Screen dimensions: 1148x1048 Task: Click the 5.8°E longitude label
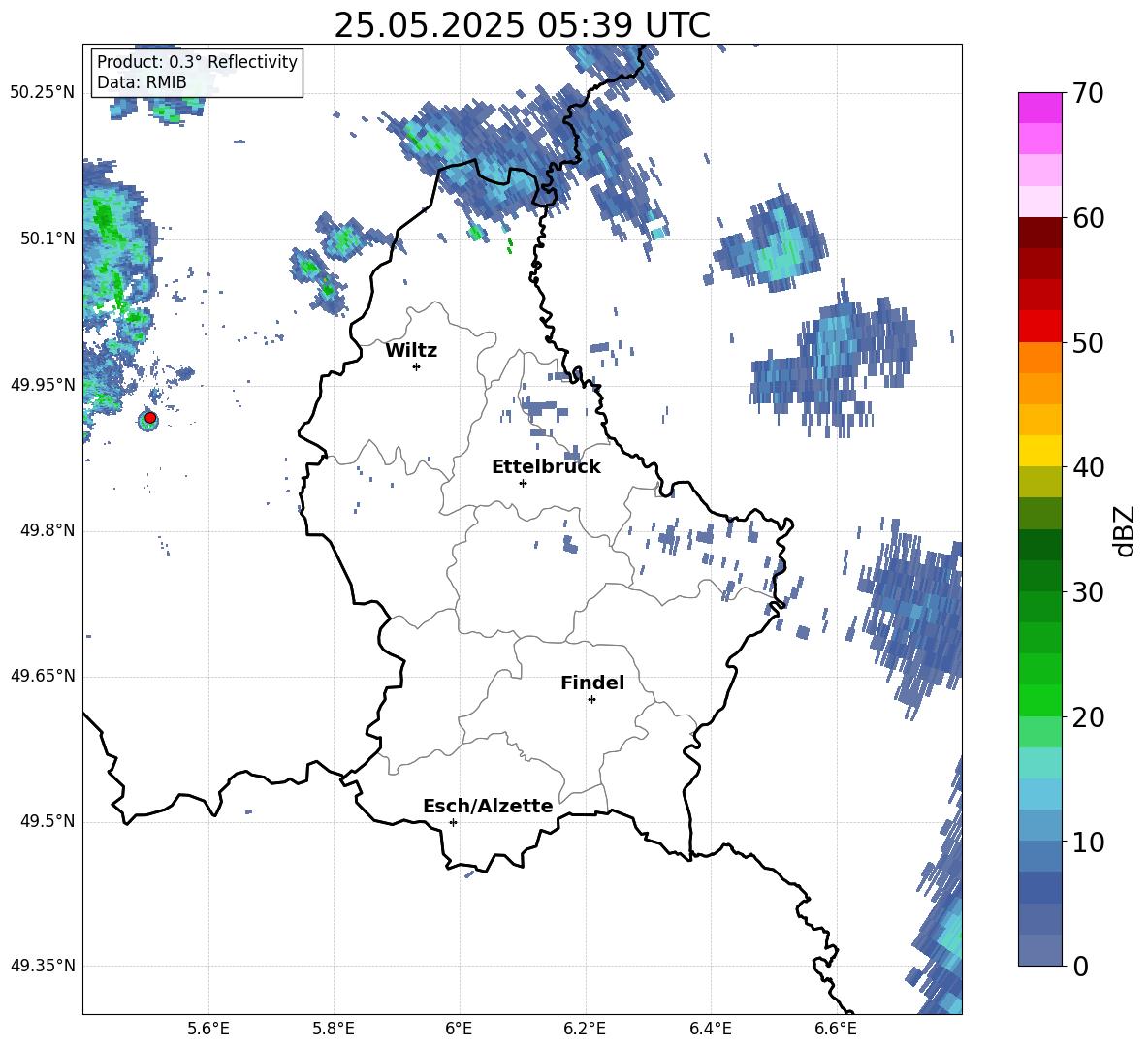coord(334,1029)
